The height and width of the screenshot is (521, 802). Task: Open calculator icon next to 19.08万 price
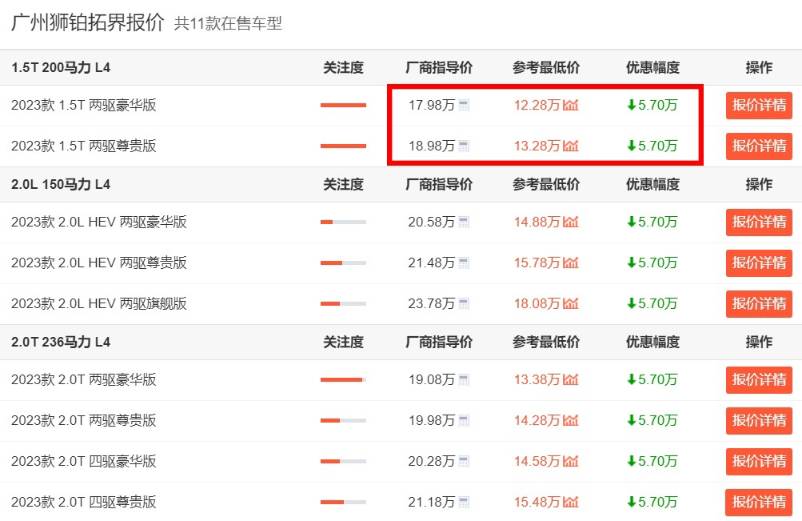coord(464,380)
